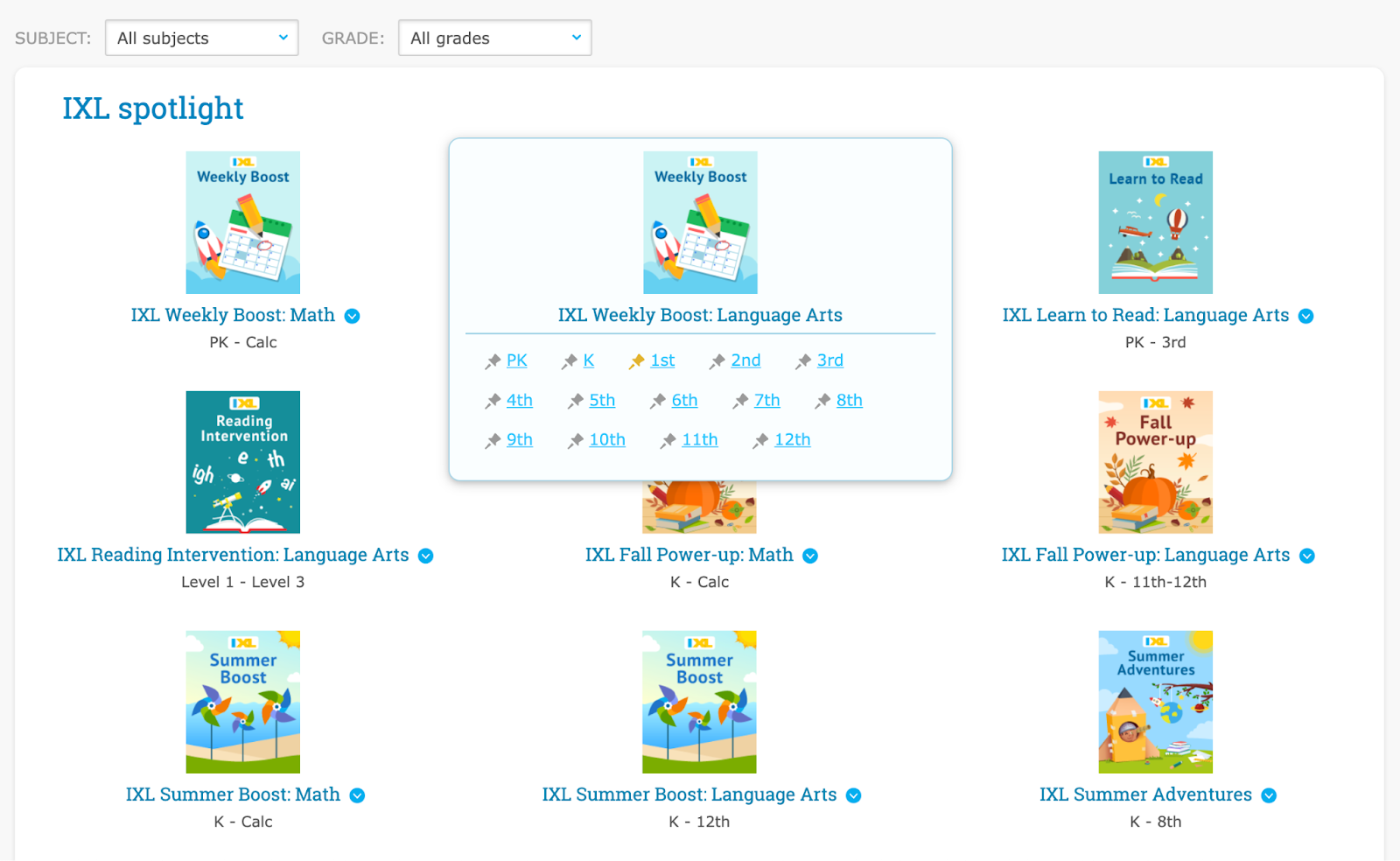Open IXL Reading Intervention: Language Arts link
Viewport: 1400px width, 861px height.
[233, 555]
